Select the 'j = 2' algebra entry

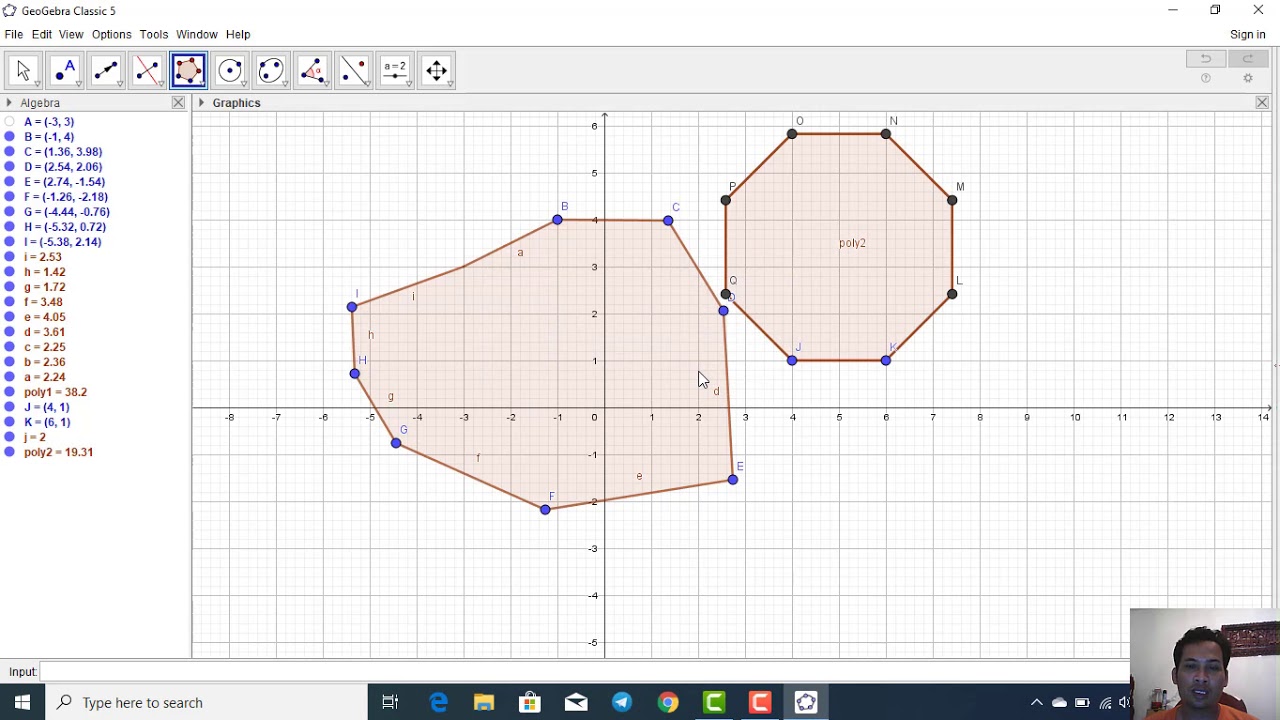click(x=35, y=437)
